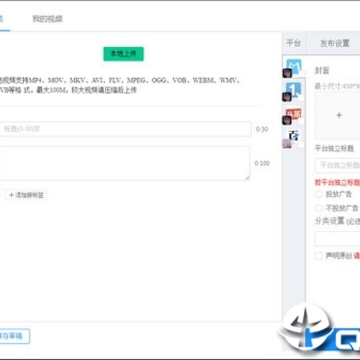Switch to the 我的视频 tab
Screen dimensions: 360x360
pyautogui.click(x=47, y=19)
